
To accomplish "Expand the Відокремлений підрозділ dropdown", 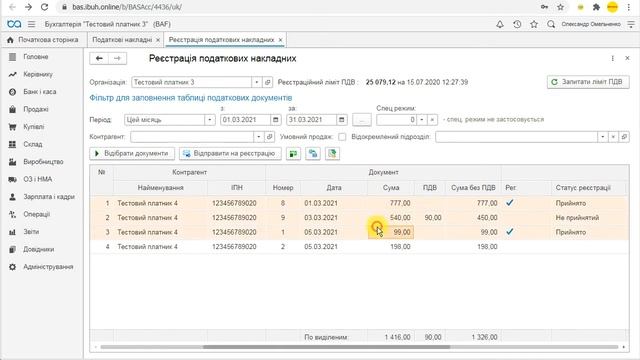I will click(x=602, y=137).
